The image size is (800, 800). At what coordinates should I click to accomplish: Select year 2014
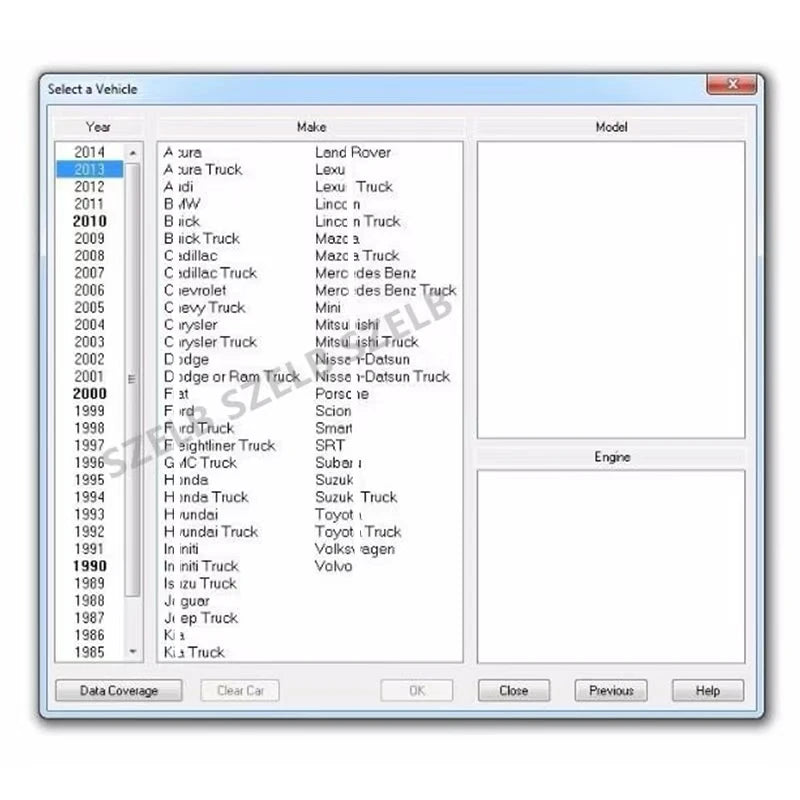click(89, 152)
